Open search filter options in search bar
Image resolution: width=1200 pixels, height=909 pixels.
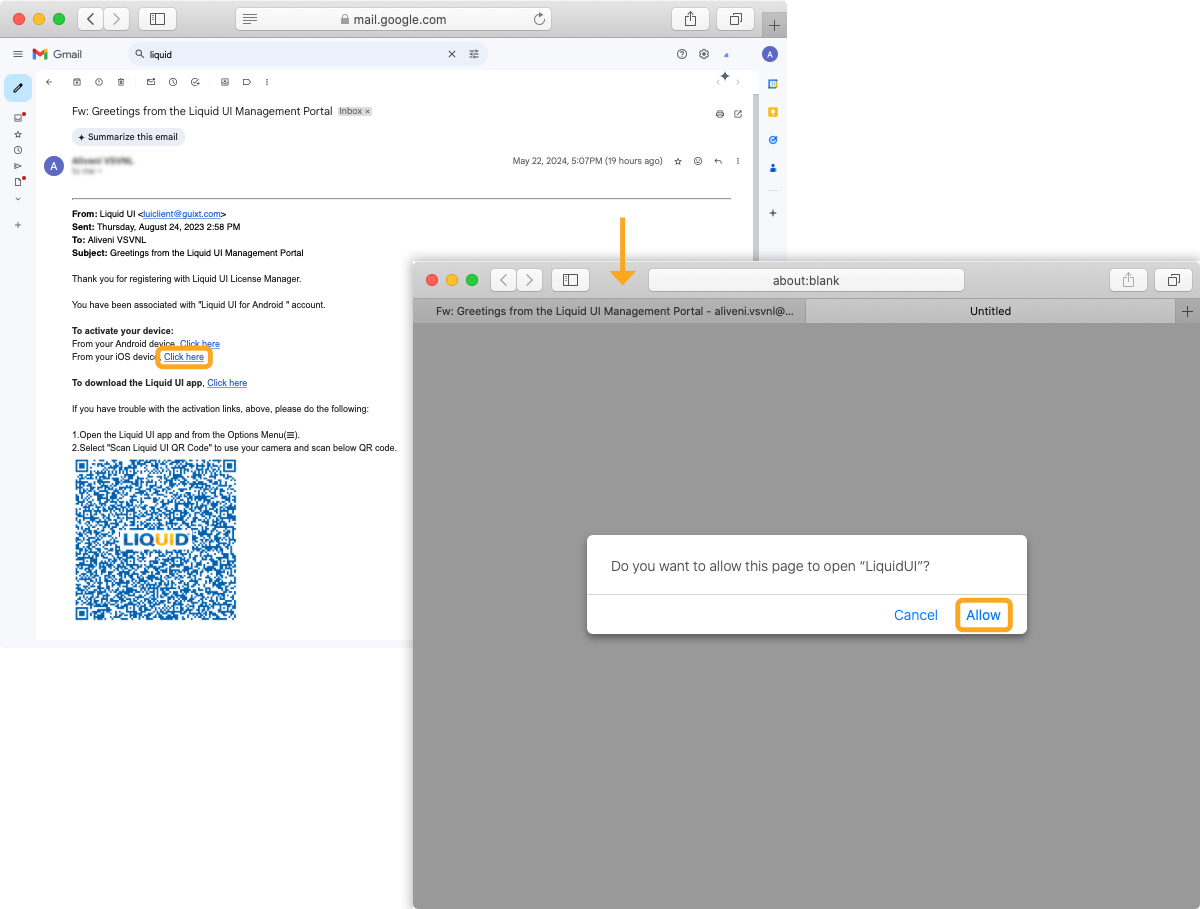click(474, 54)
